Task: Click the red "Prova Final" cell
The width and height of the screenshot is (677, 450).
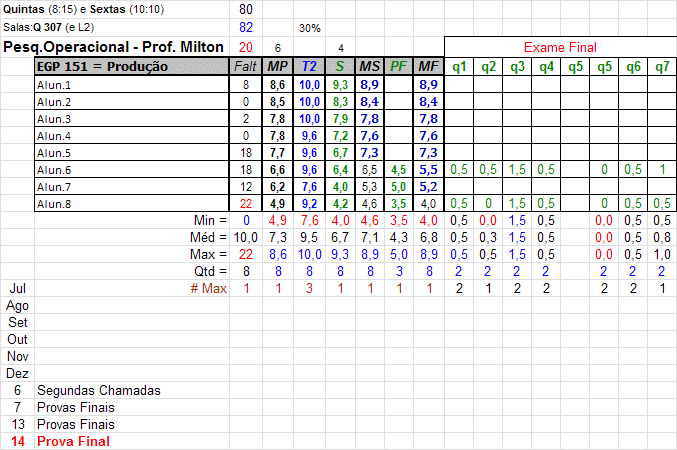Action: pos(73,441)
